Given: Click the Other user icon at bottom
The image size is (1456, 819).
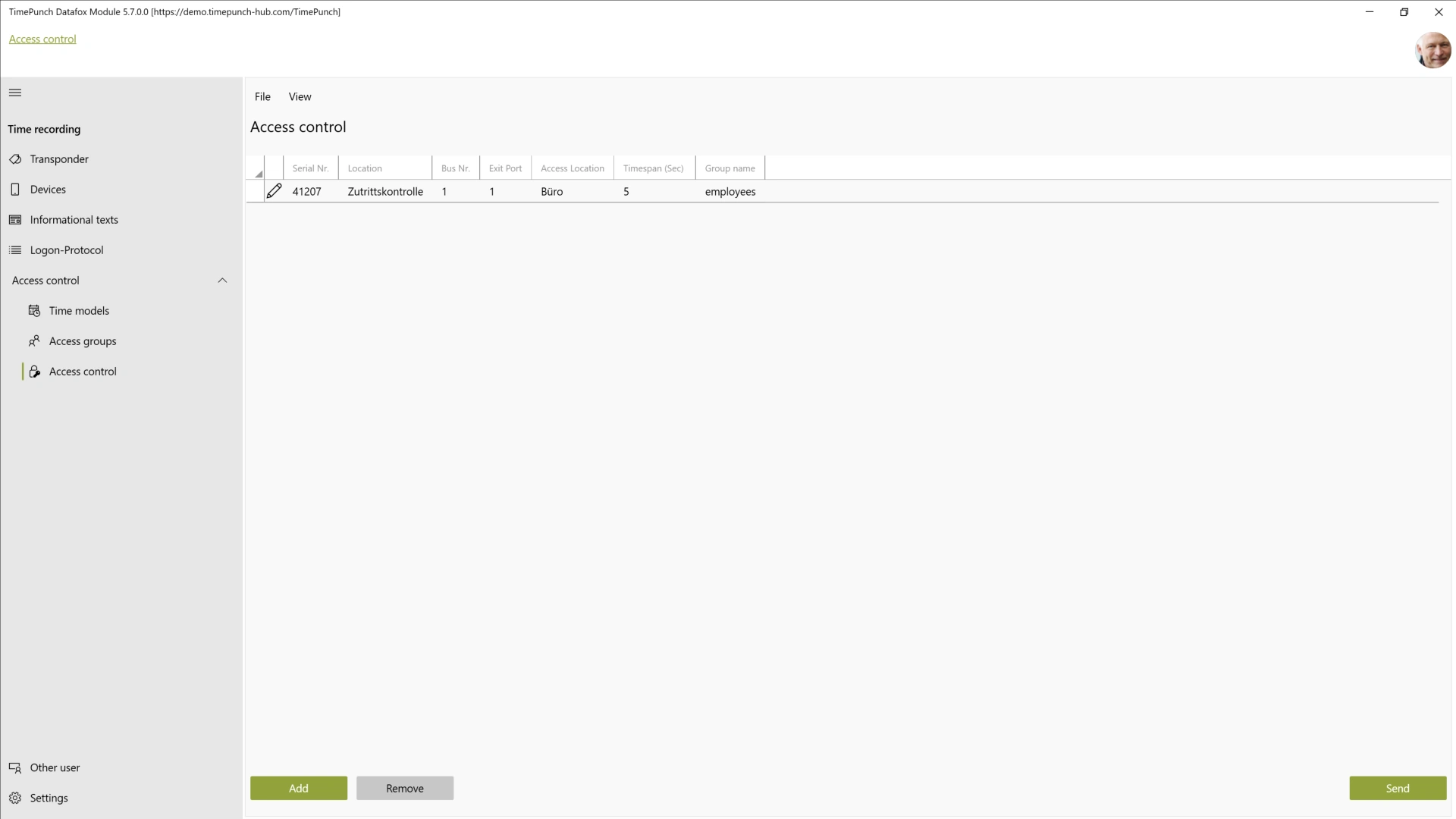Looking at the screenshot, I should coord(15,767).
